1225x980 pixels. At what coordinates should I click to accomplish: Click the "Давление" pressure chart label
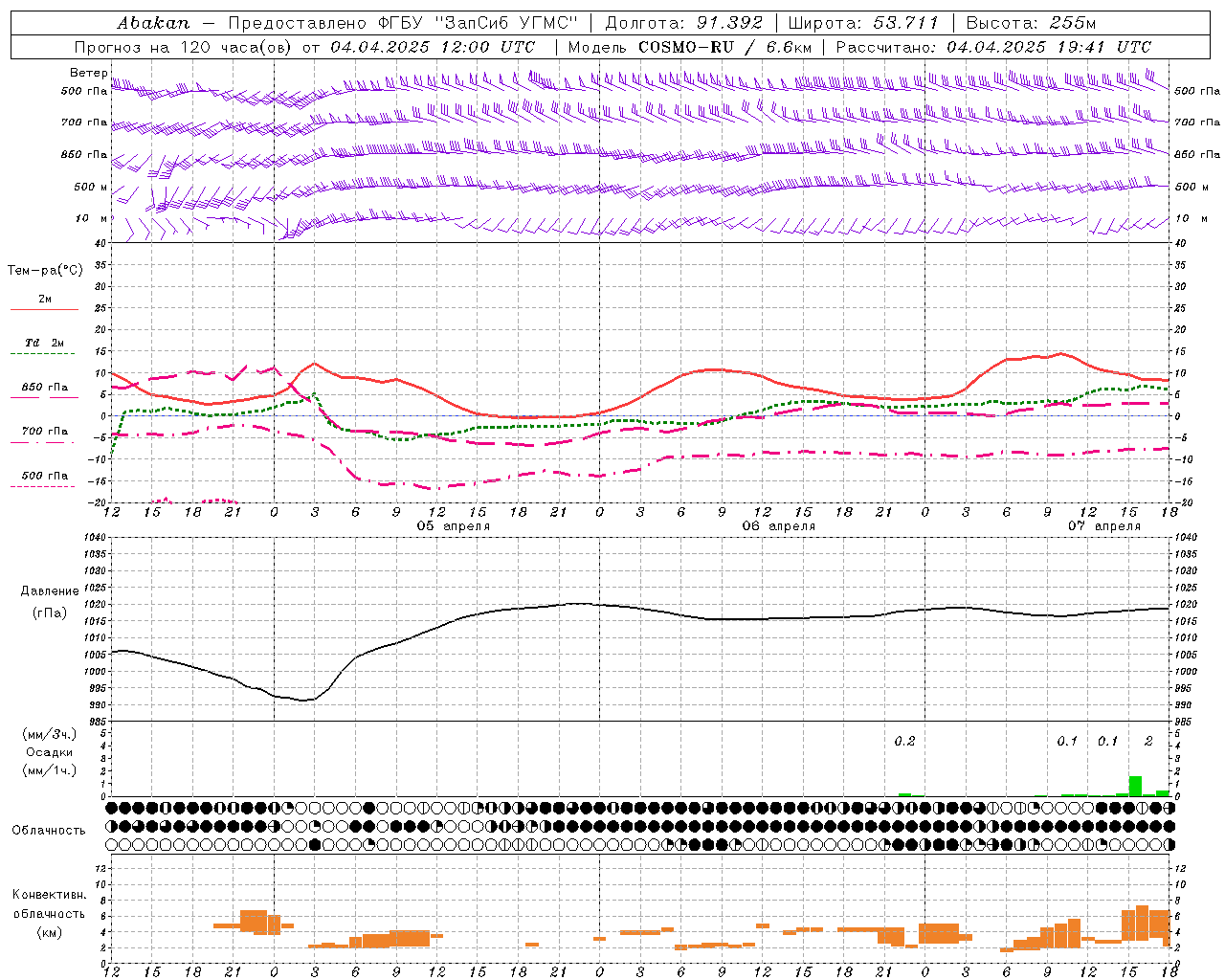pyautogui.click(x=50, y=591)
